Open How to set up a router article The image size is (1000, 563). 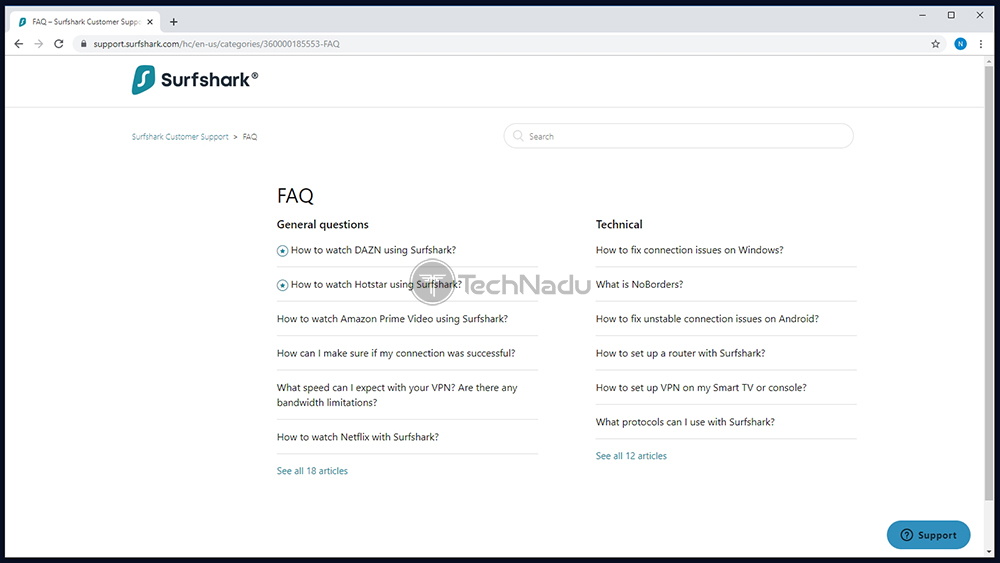coord(680,353)
